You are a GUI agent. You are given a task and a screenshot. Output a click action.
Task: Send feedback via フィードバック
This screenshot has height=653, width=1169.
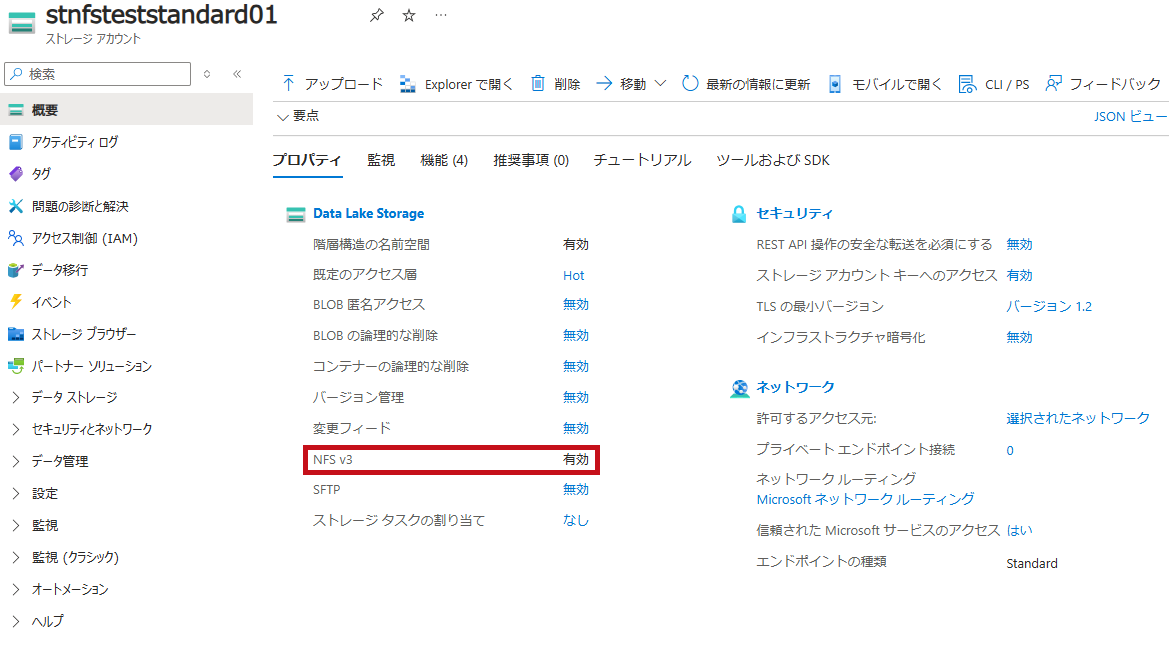[x=1103, y=84]
